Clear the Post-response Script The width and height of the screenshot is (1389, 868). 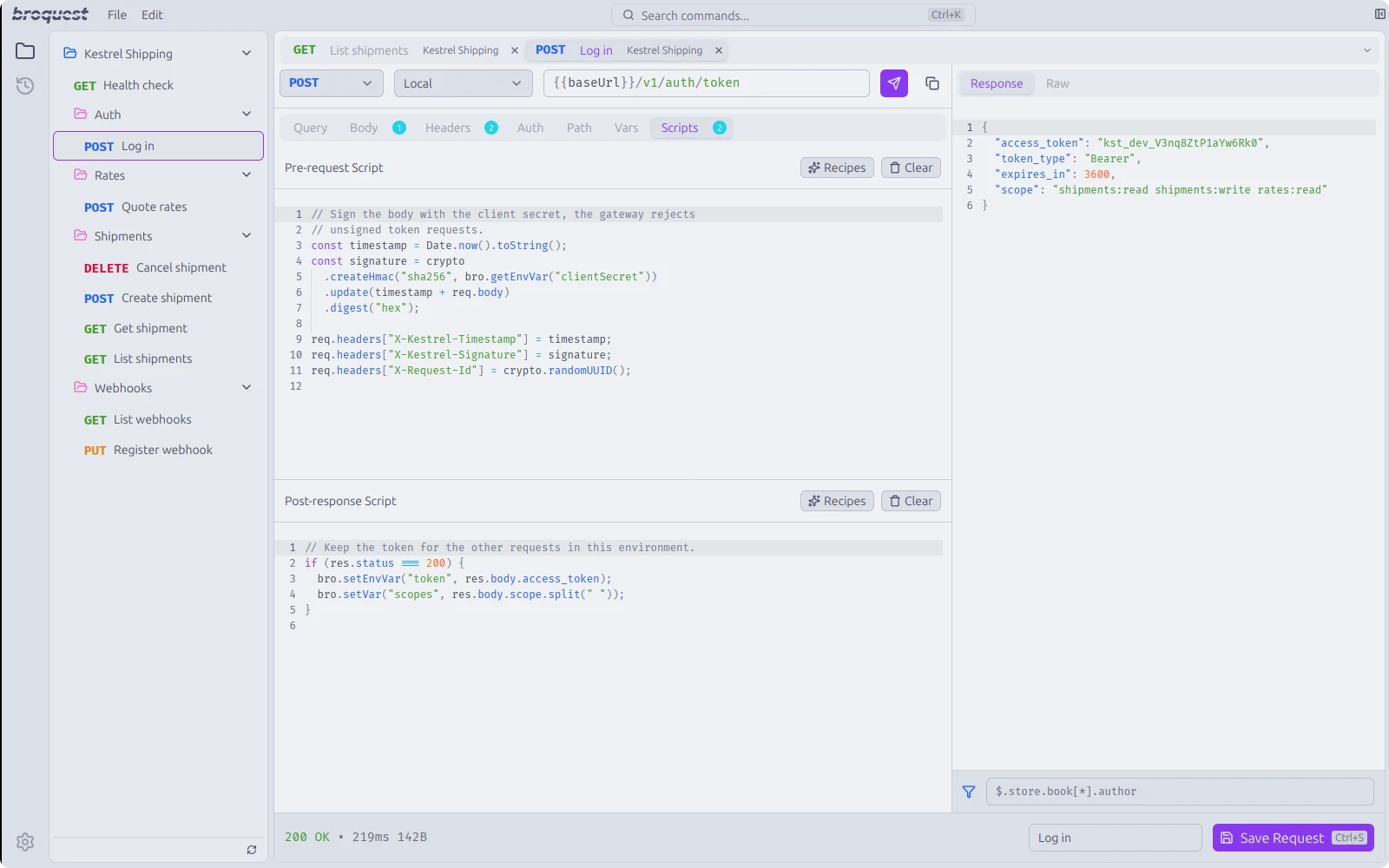[x=911, y=501]
